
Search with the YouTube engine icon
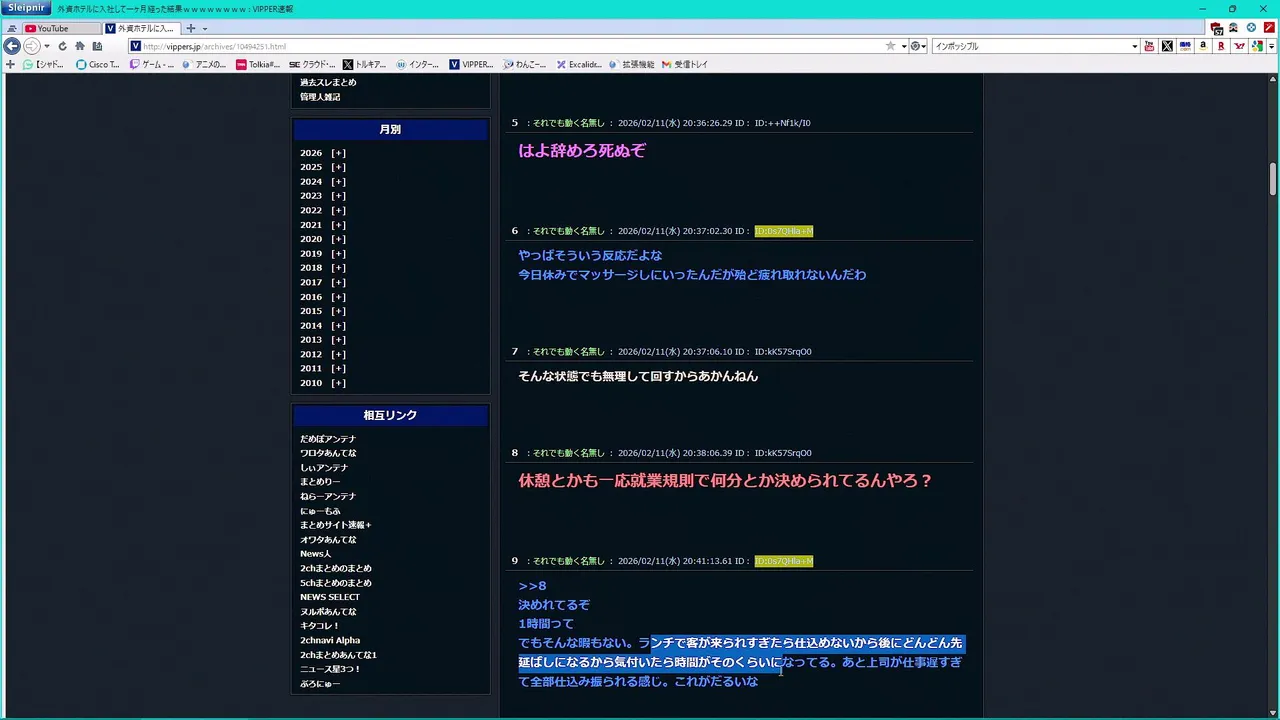coord(1149,46)
